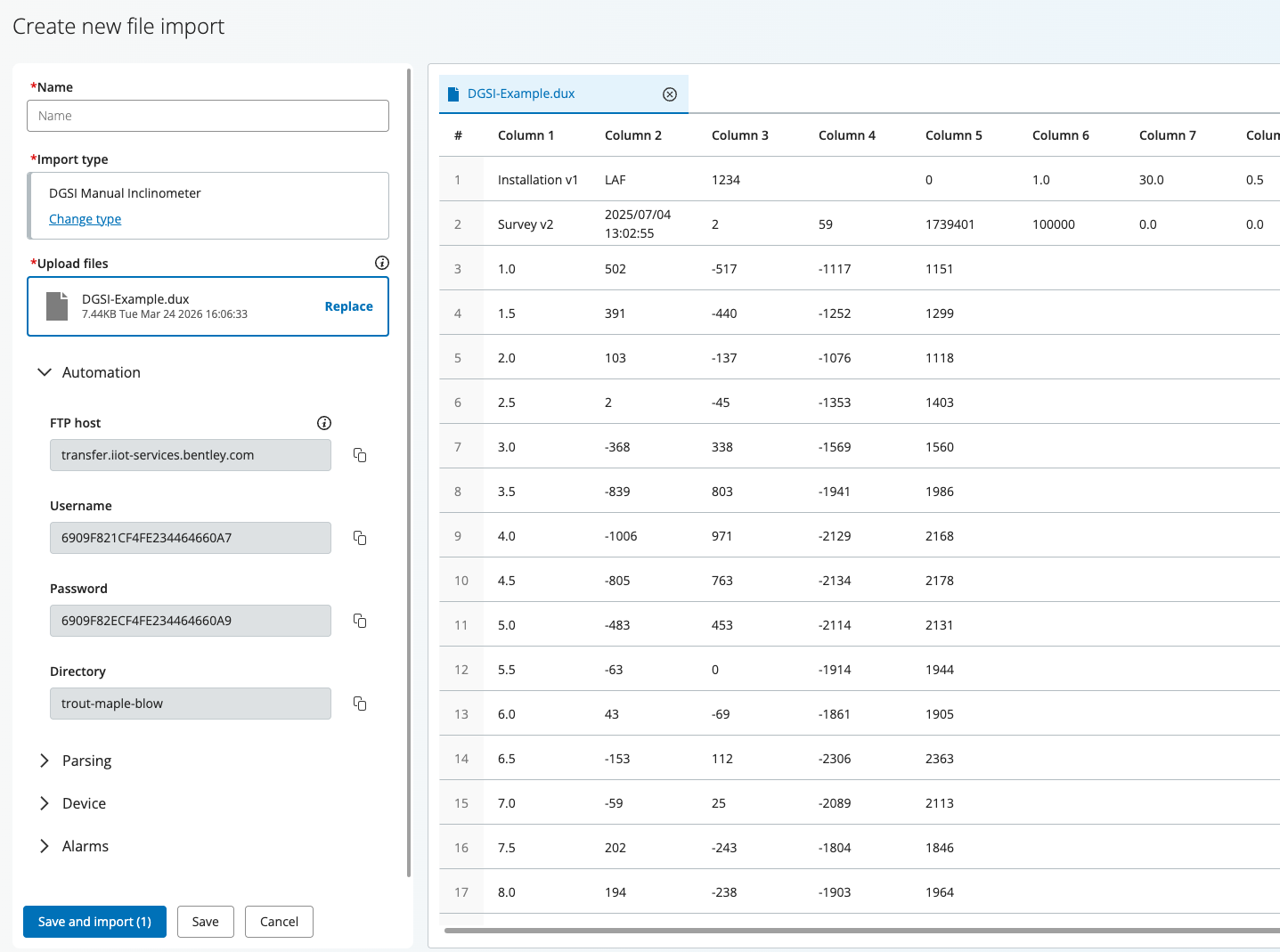Image resolution: width=1280 pixels, height=952 pixels.
Task: Close the DGSI-Example.dux tab
Action: (x=670, y=94)
